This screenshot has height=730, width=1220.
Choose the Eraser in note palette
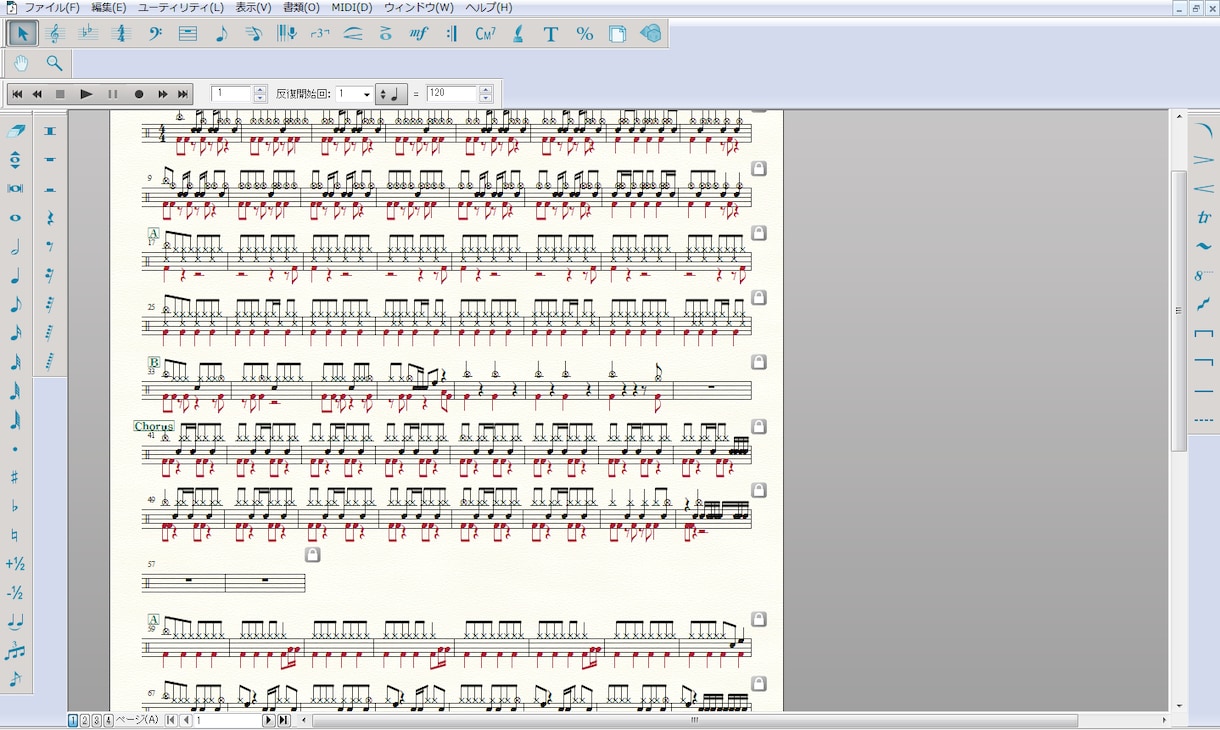tap(15, 131)
